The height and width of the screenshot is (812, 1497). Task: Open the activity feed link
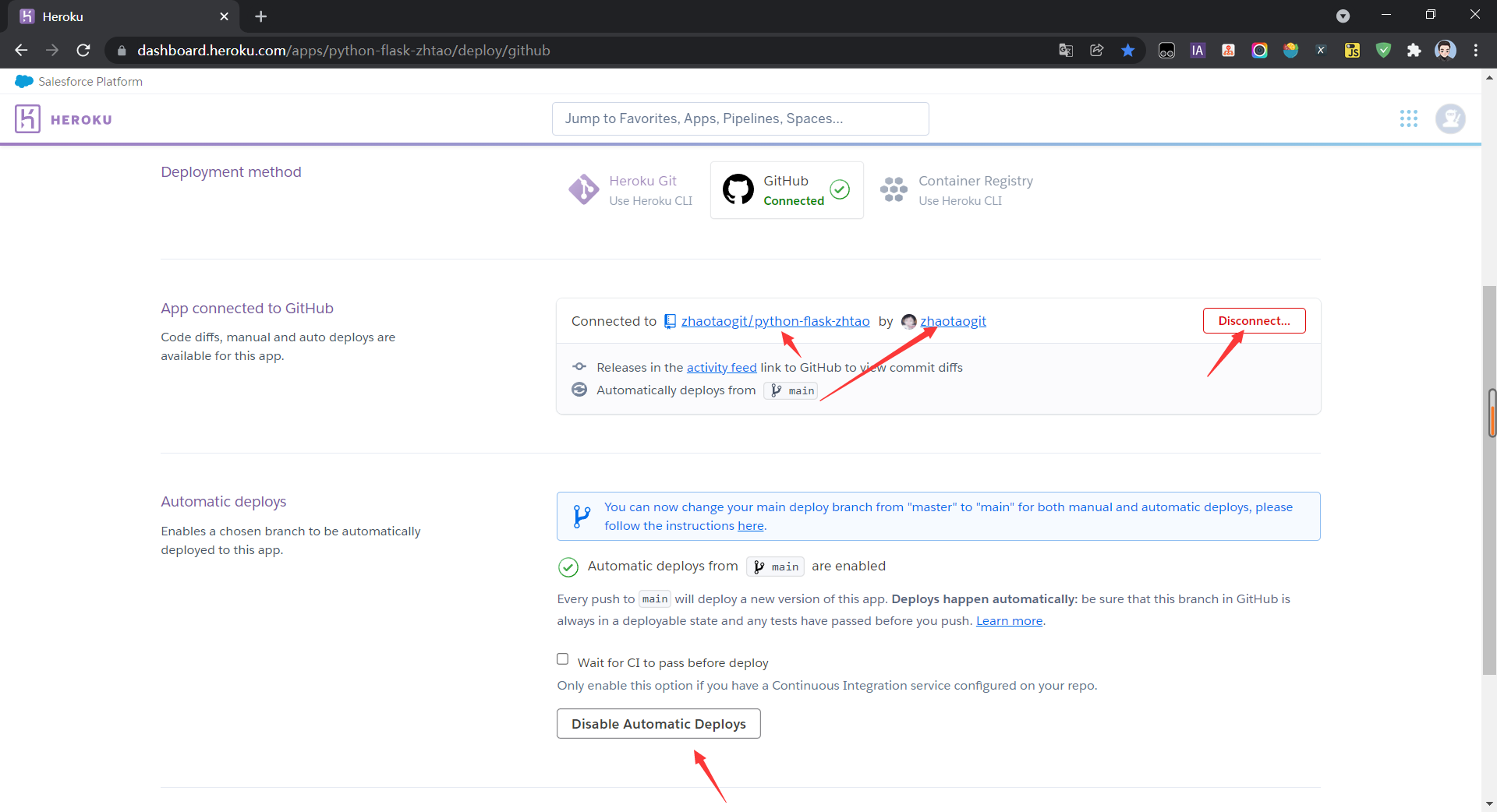point(721,368)
